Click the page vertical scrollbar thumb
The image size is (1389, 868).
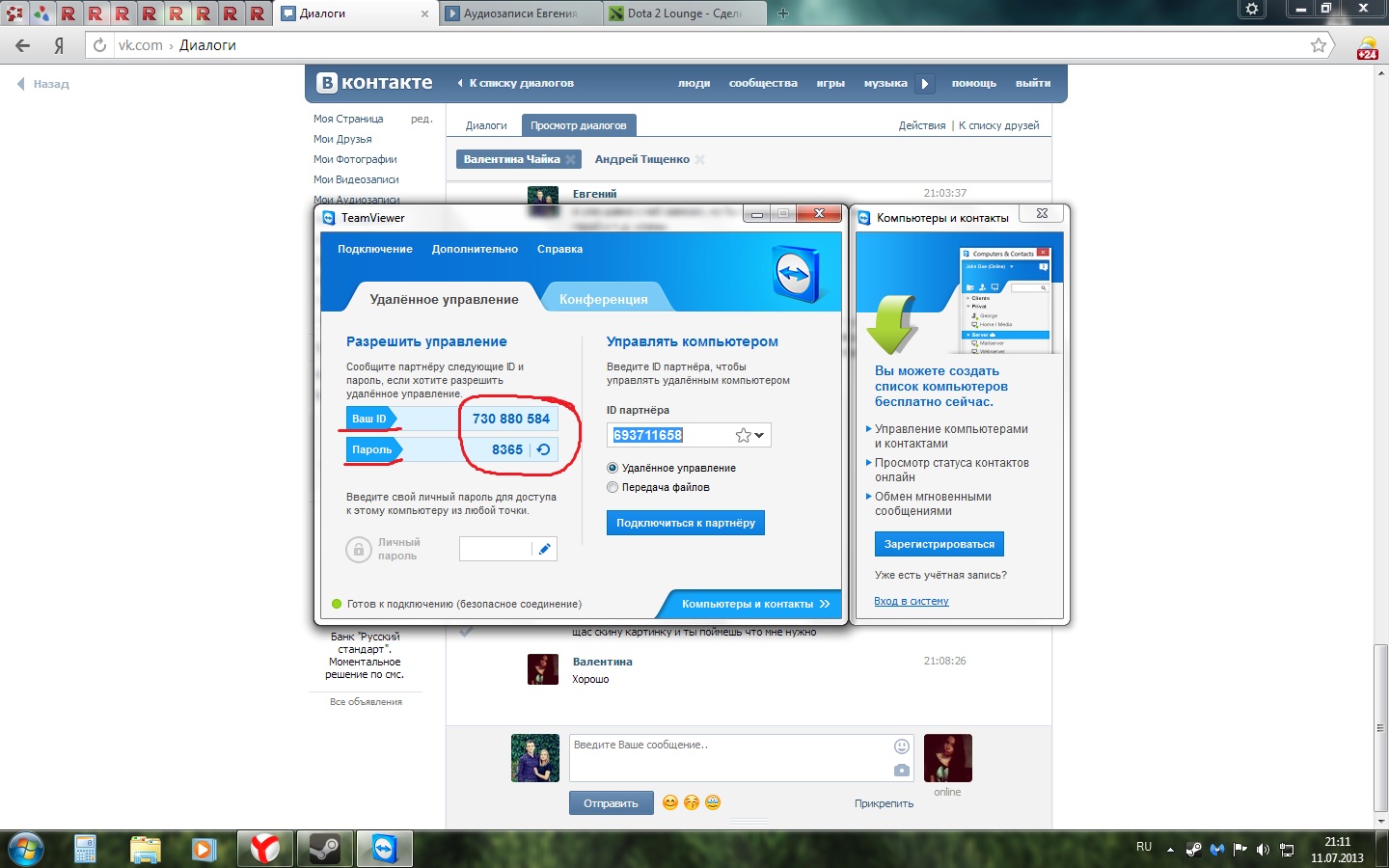(x=1381, y=728)
